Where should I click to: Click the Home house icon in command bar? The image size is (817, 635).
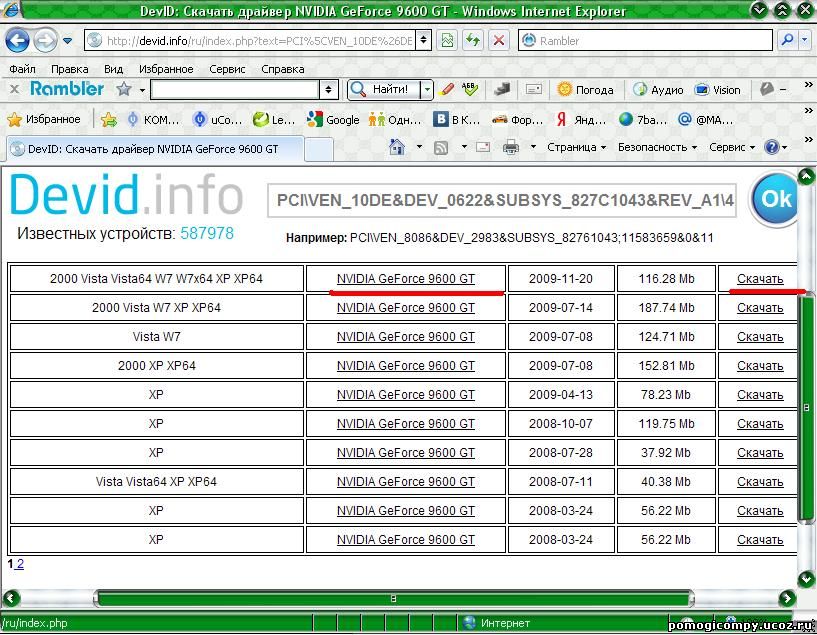pos(397,147)
